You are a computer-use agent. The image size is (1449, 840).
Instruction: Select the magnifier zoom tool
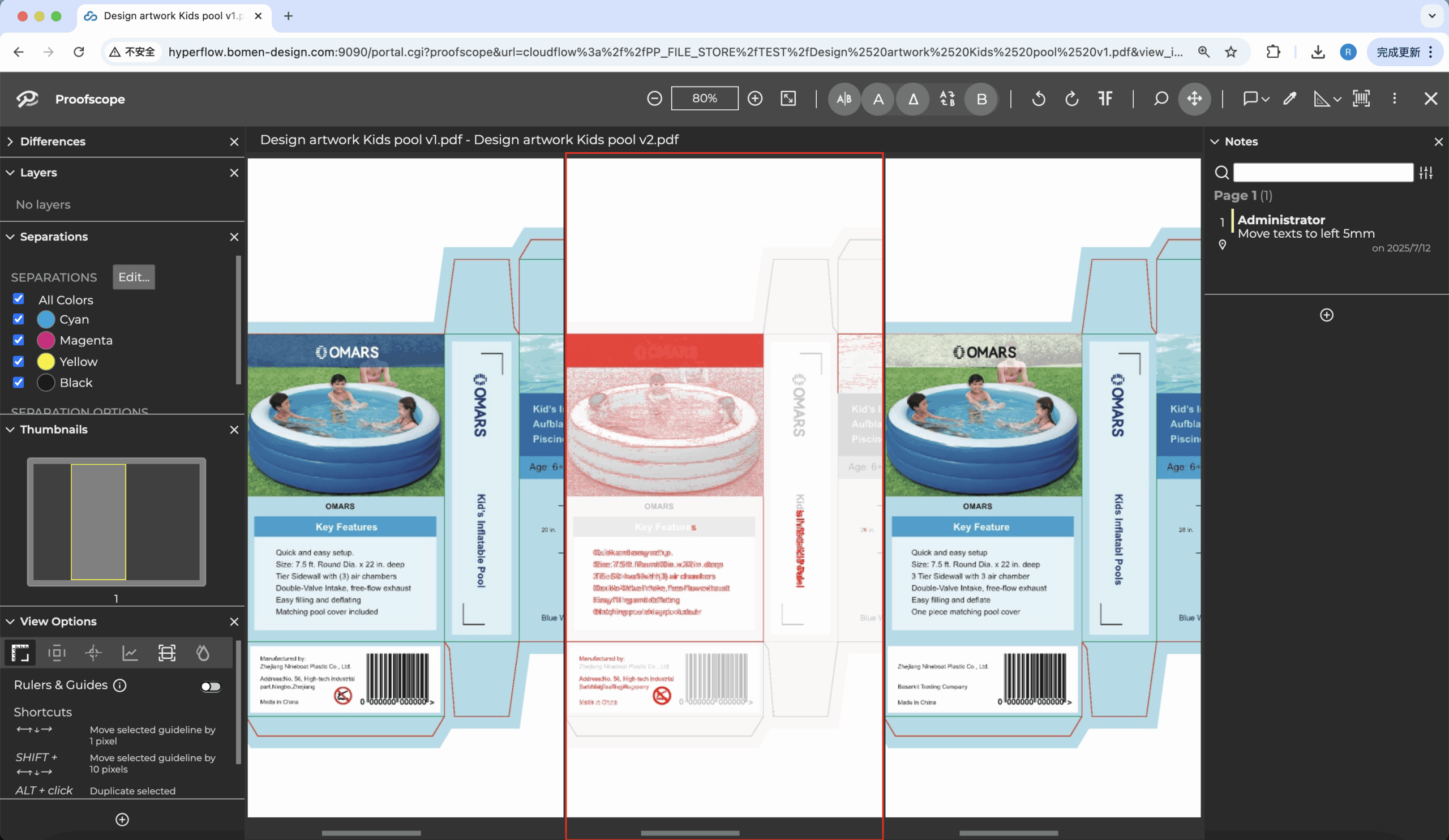click(1161, 99)
